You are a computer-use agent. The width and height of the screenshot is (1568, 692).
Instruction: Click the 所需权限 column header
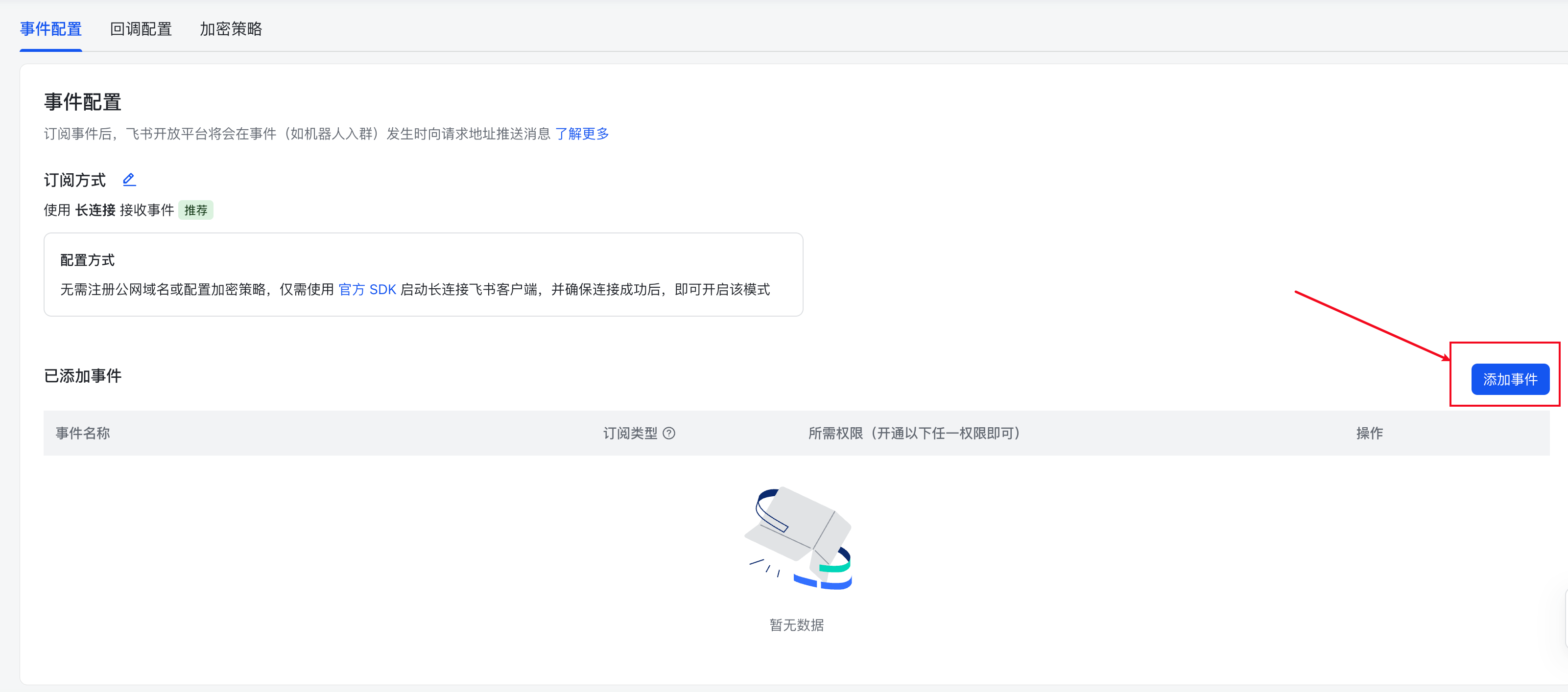914,433
